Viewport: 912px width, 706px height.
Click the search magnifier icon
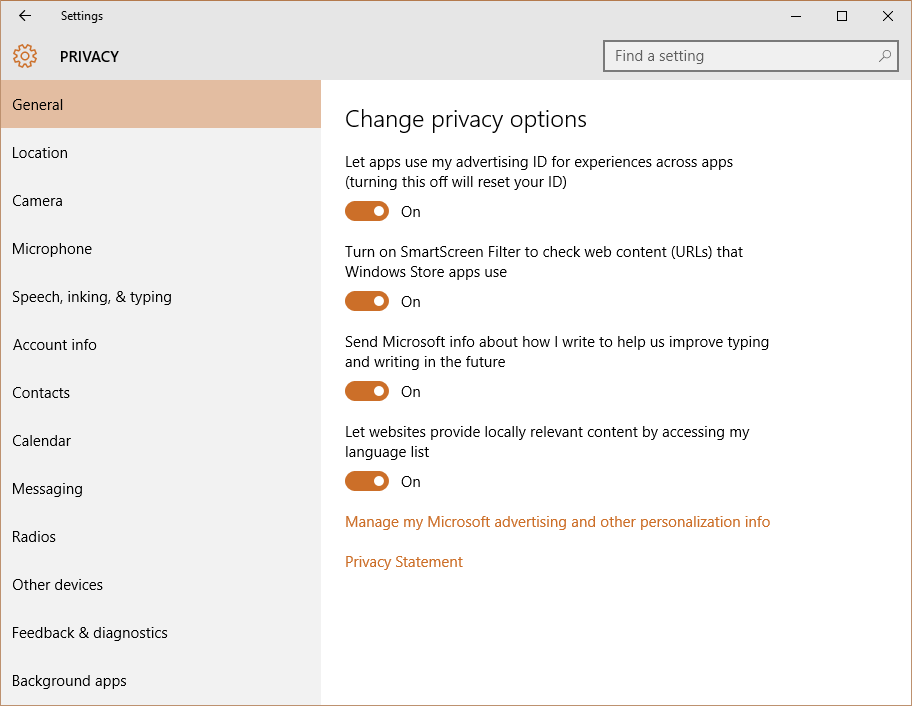(x=885, y=56)
